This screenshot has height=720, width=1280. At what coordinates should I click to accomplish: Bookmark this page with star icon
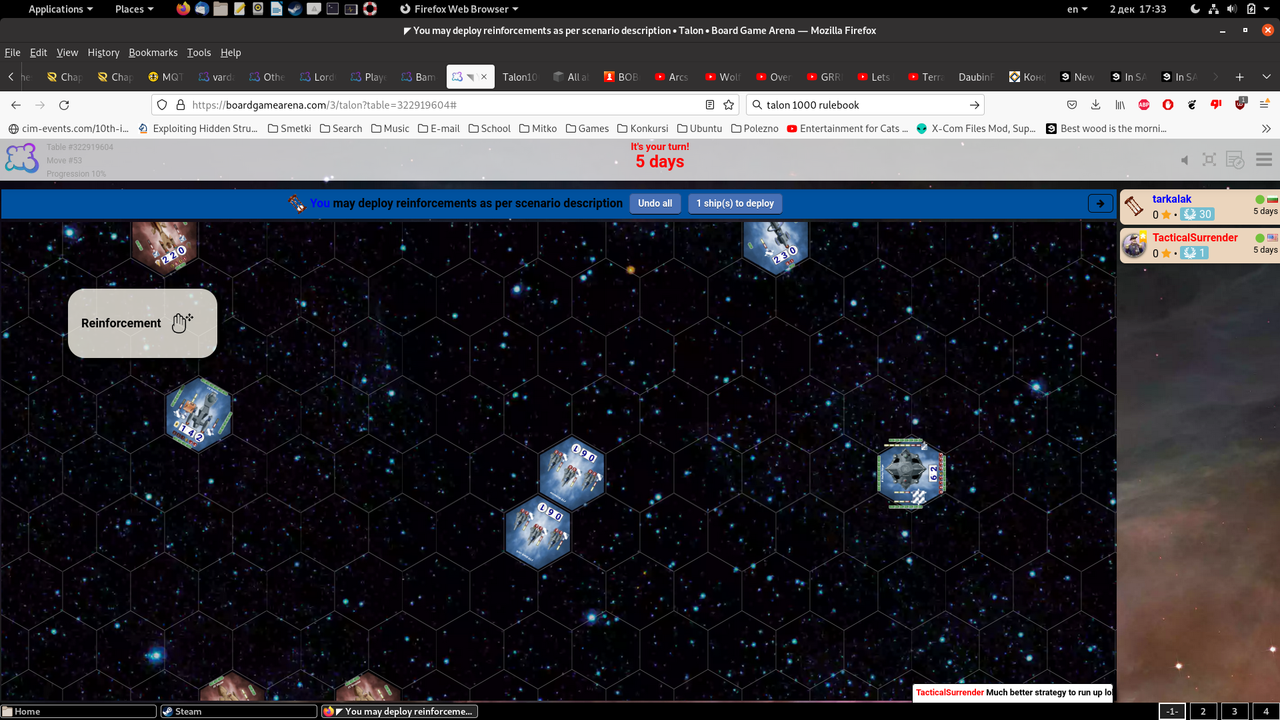729,105
